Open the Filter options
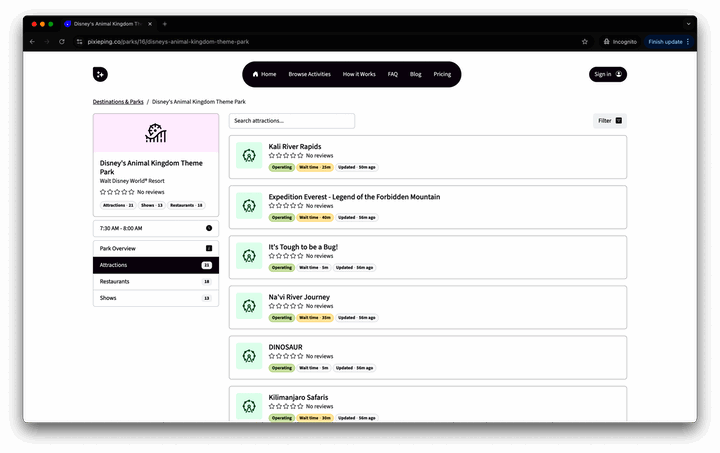Screen dimensions: 720x453 click(x=609, y=121)
